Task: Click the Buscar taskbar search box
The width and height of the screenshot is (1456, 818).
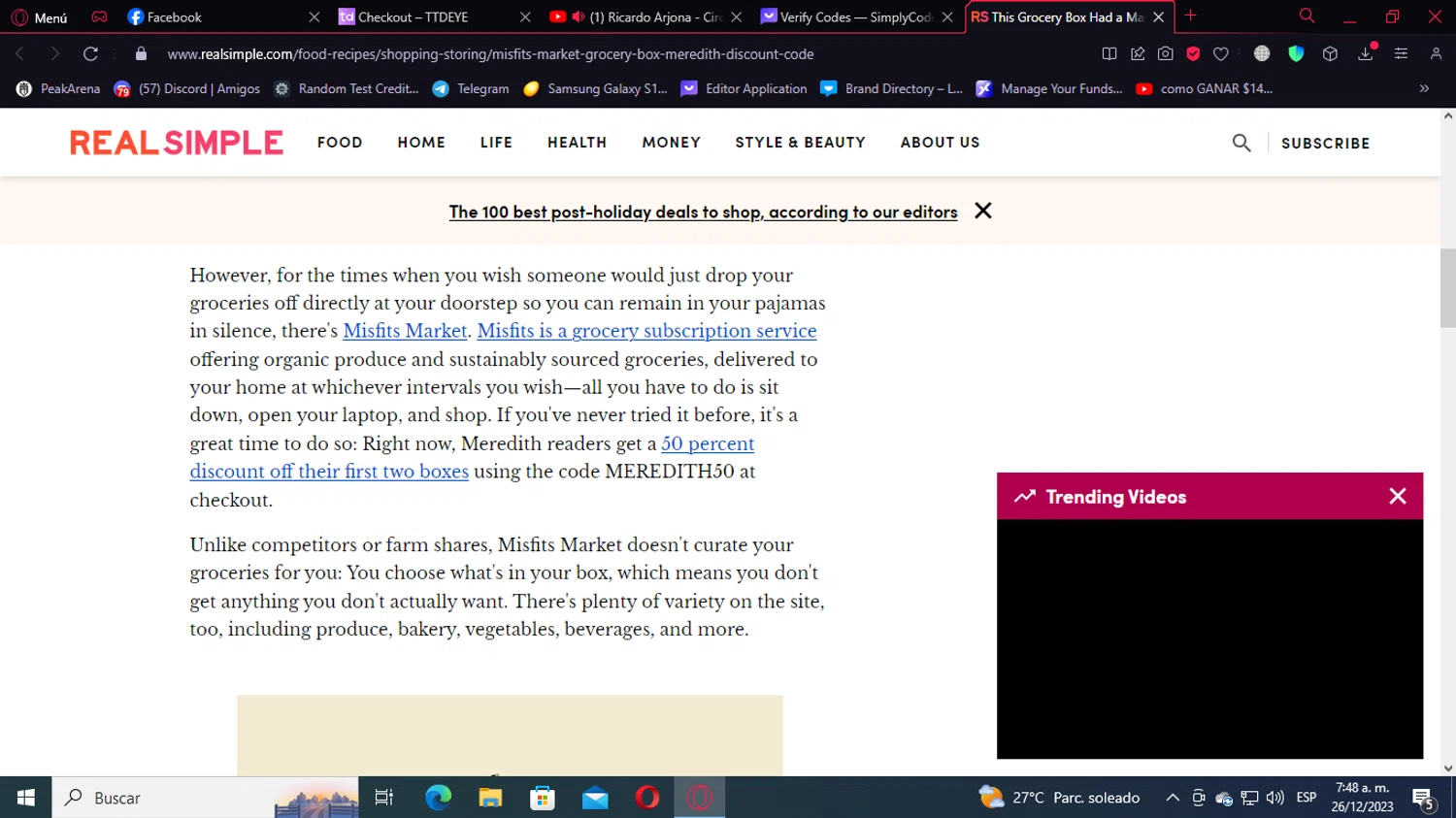Action: click(205, 798)
